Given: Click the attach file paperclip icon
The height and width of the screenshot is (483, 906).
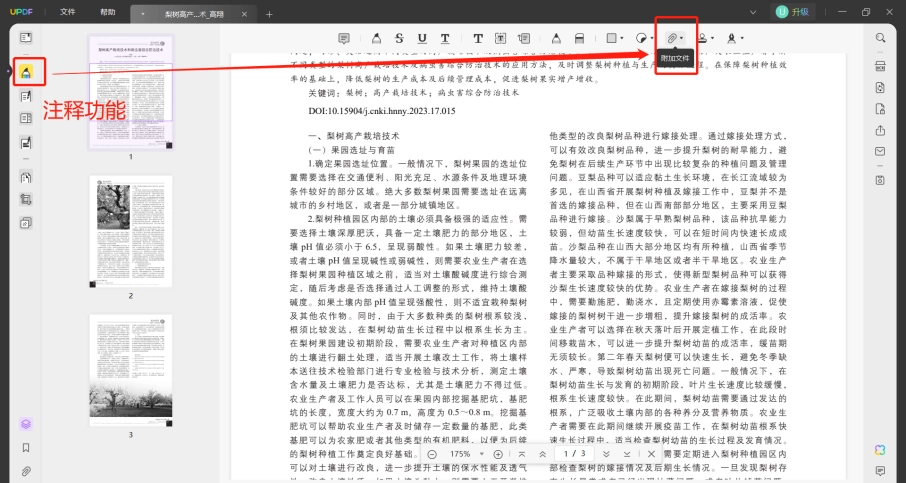Looking at the screenshot, I should click(x=672, y=38).
